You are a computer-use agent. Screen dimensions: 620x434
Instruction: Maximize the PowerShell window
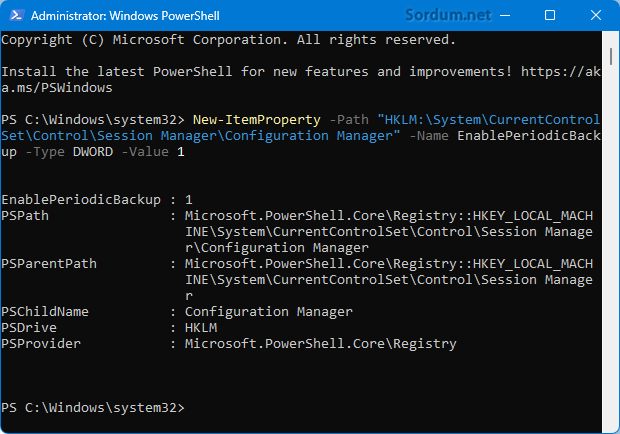click(550, 15)
